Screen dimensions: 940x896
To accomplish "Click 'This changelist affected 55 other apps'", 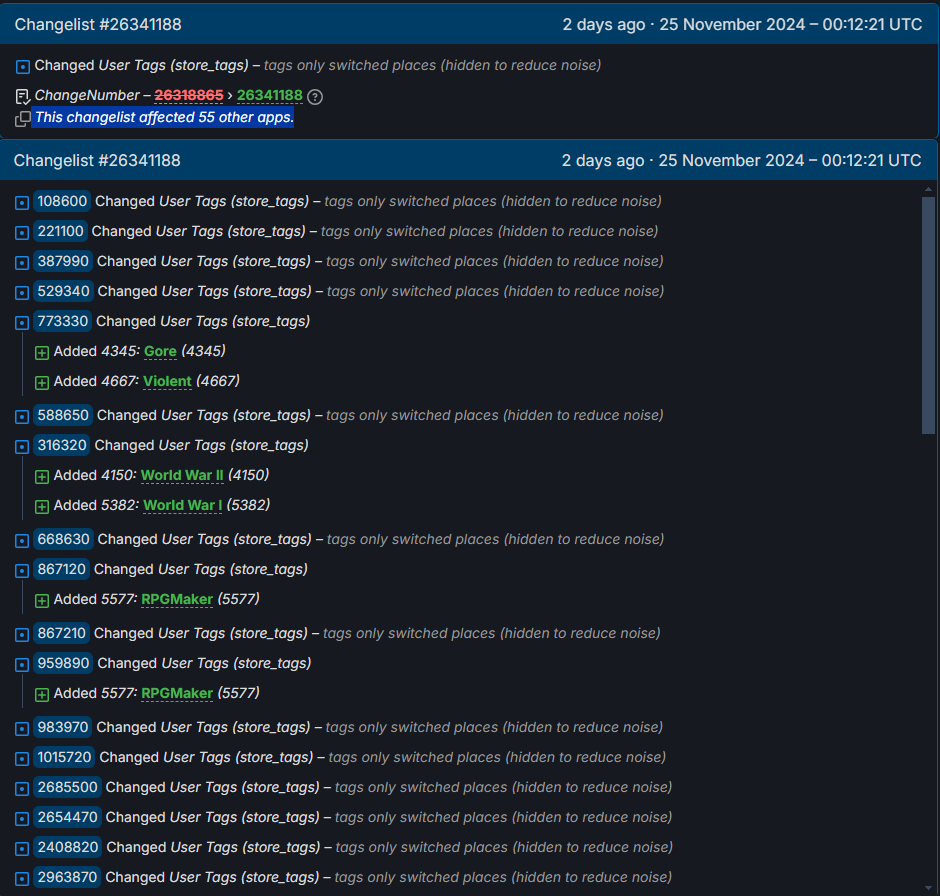I will click(x=164, y=117).
